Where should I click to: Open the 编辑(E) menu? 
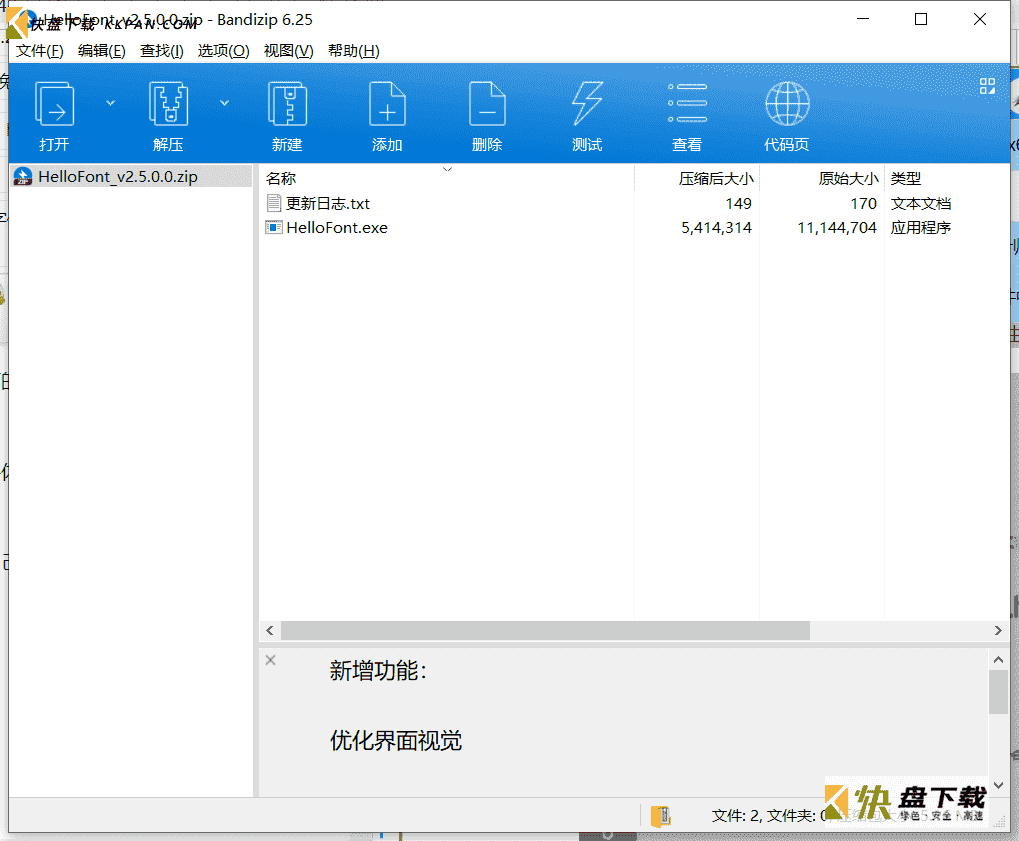coord(101,51)
